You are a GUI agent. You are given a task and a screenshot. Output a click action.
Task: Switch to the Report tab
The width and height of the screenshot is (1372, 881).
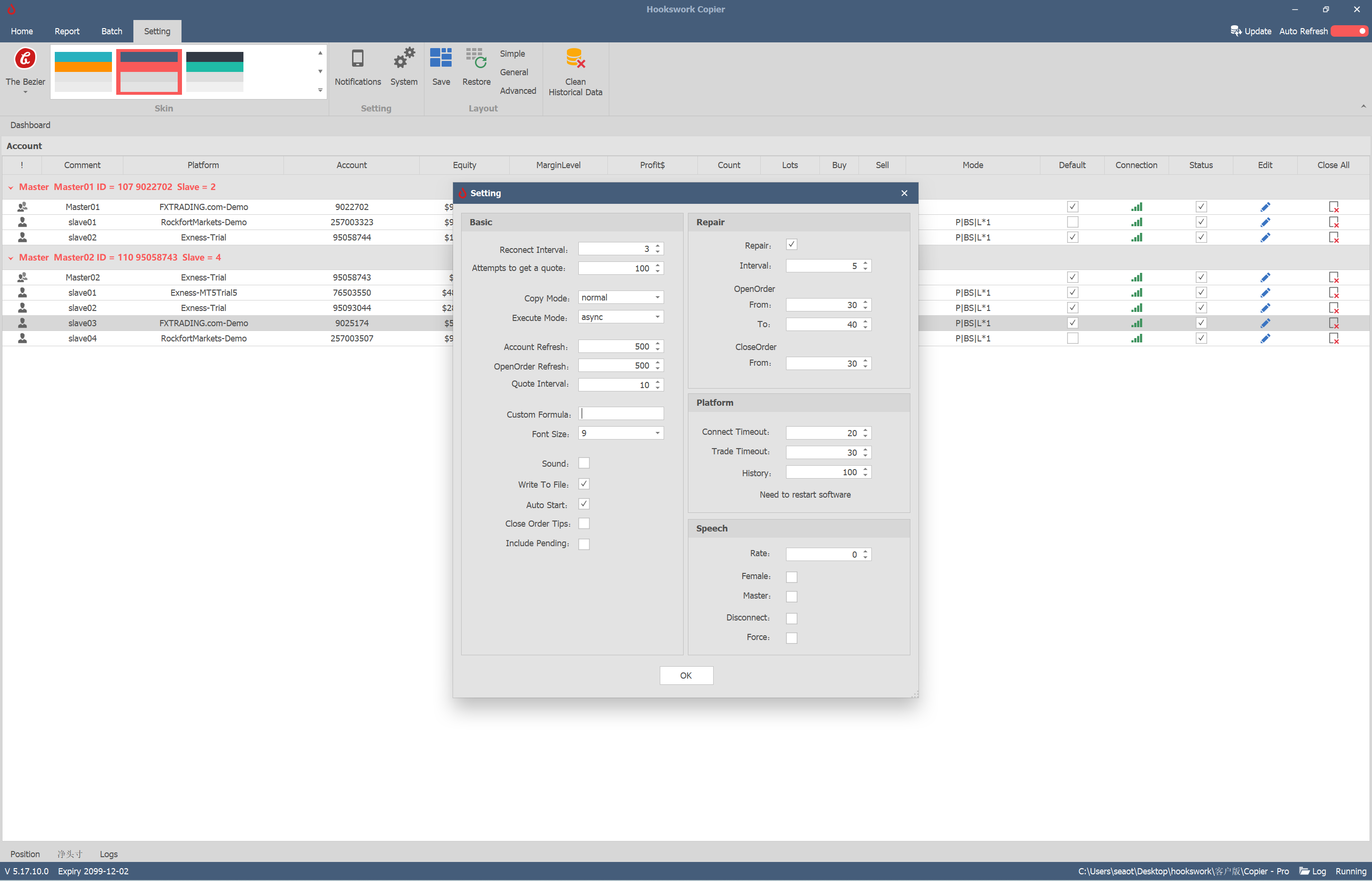67,31
